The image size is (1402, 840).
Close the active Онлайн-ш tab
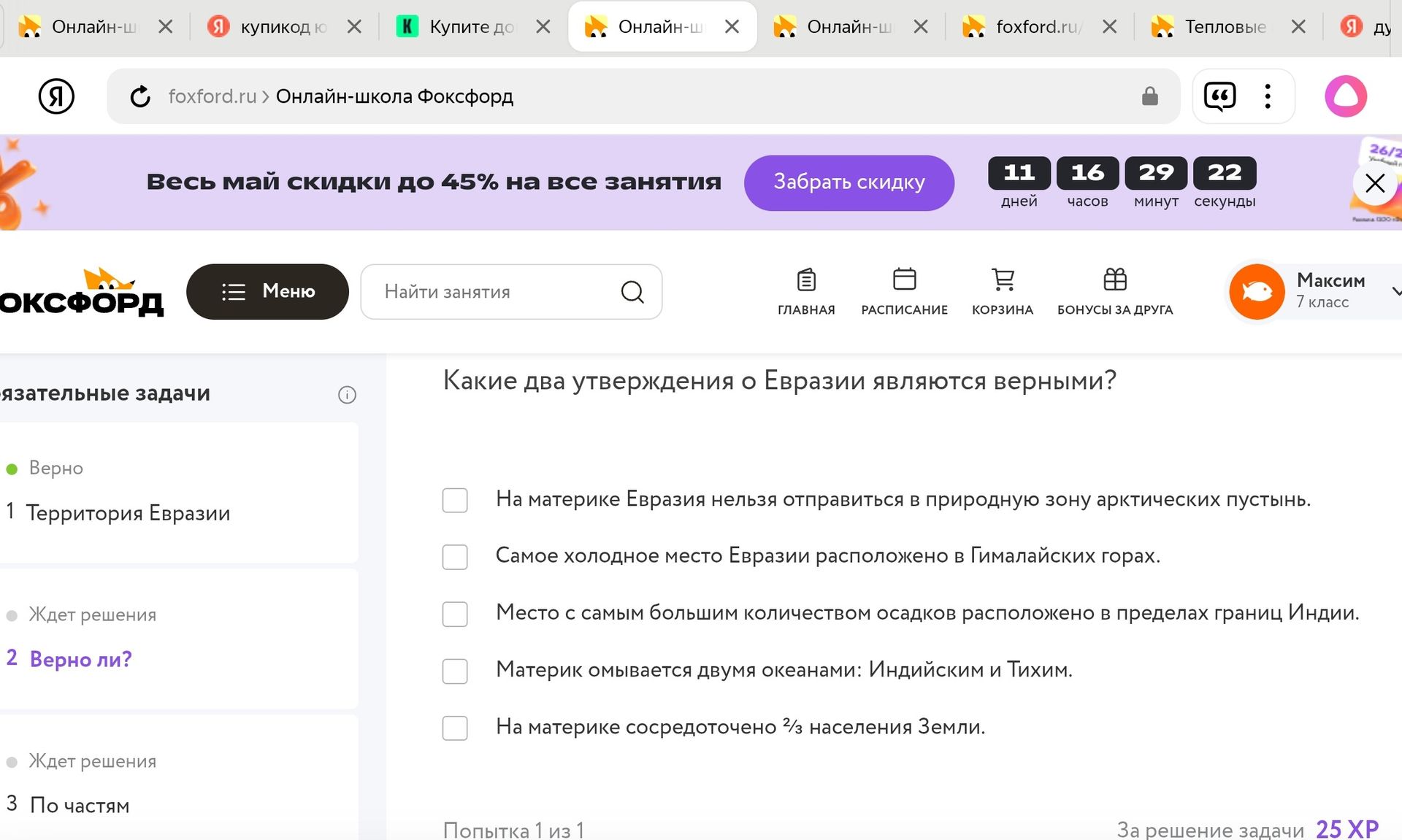[x=732, y=27]
